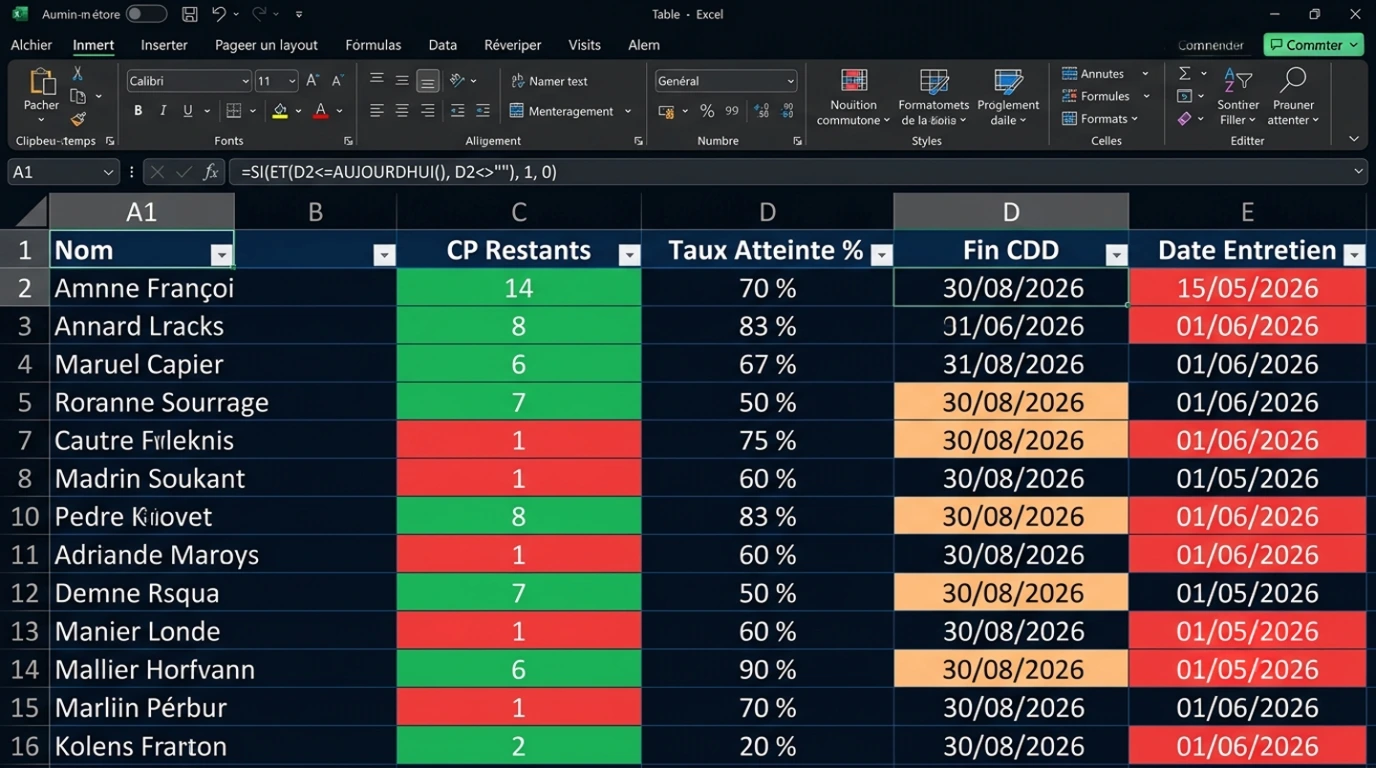Viewport: 1376px width, 768px height.
Task: Align text right
Action: coord(427,111)
